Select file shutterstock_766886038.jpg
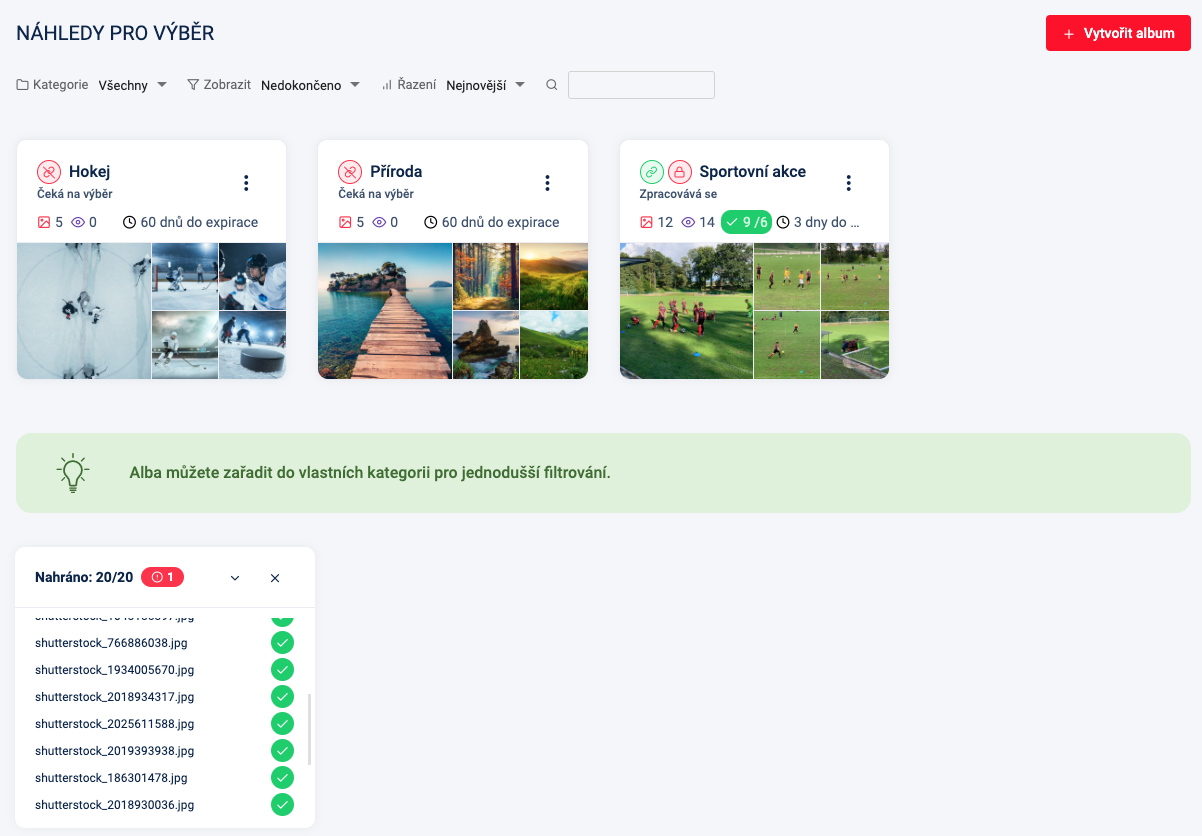The height and width of the screenshot is (836, 1202). click(x=111, y=643)
